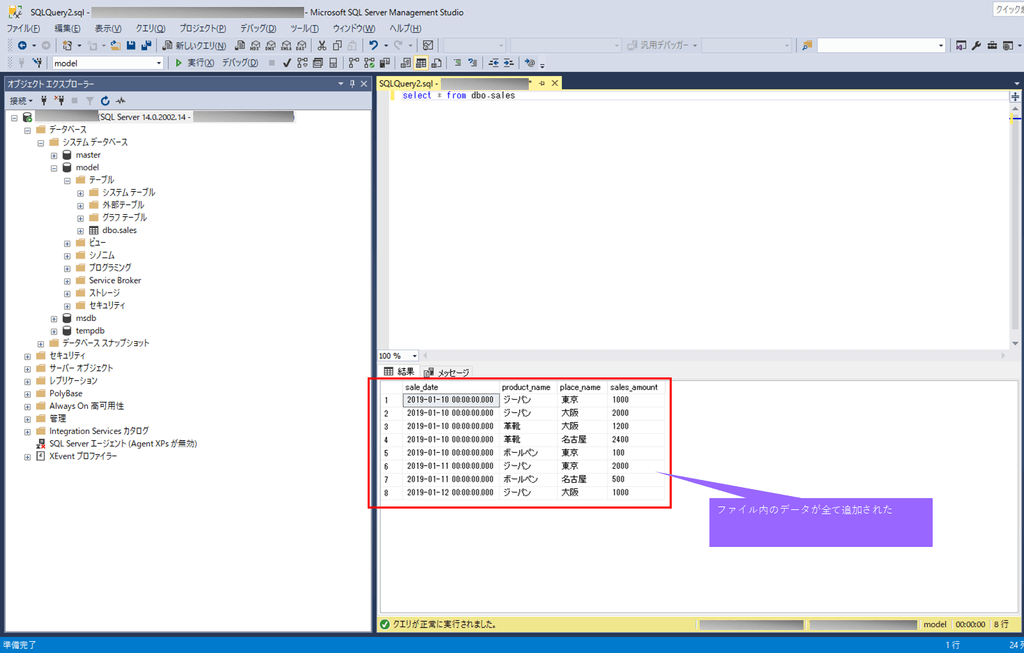
Task: Expand the PolyBase folder node
Action: coord(28,394)
